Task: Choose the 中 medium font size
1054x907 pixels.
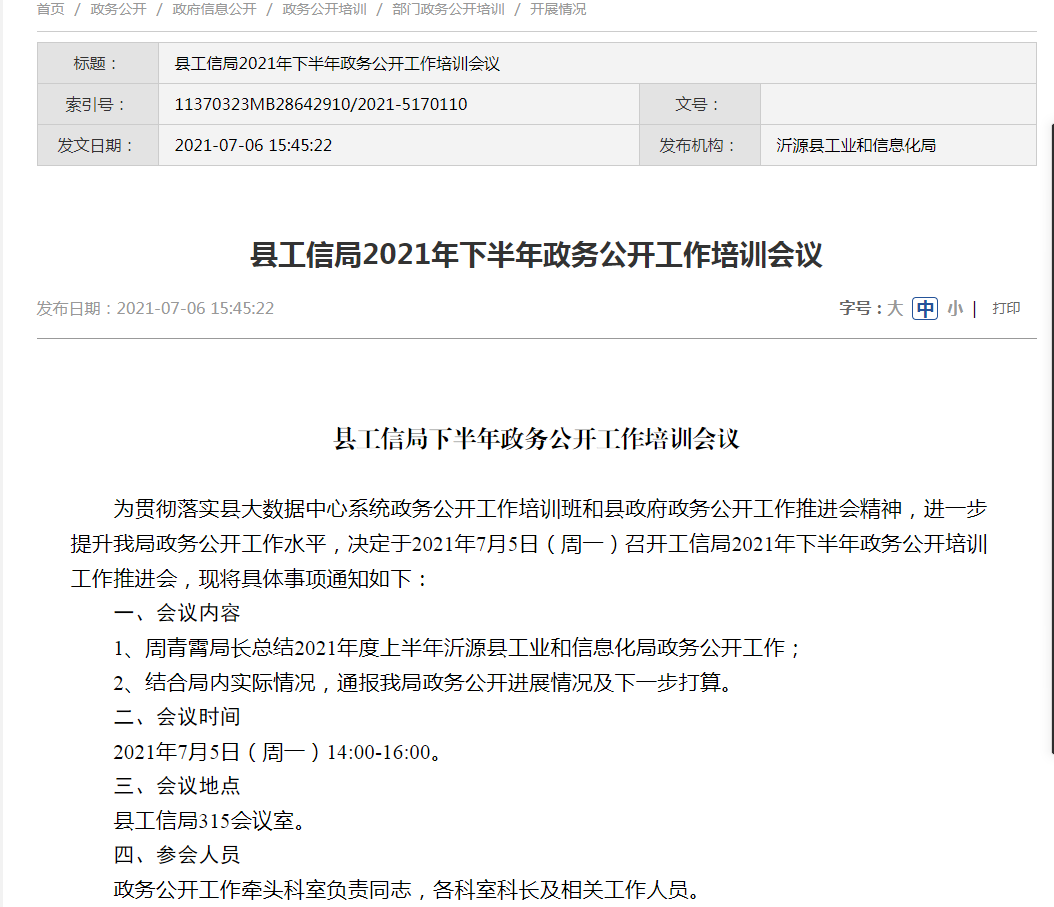Action: pyautogui.click(x=926, y=308)
